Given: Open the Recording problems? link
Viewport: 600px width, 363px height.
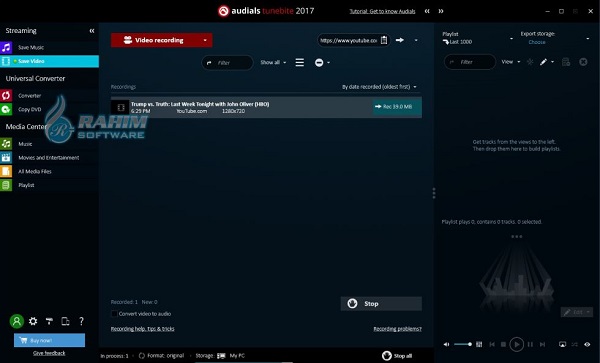Looking at the screenshot, I should click(x=398, y=329).
